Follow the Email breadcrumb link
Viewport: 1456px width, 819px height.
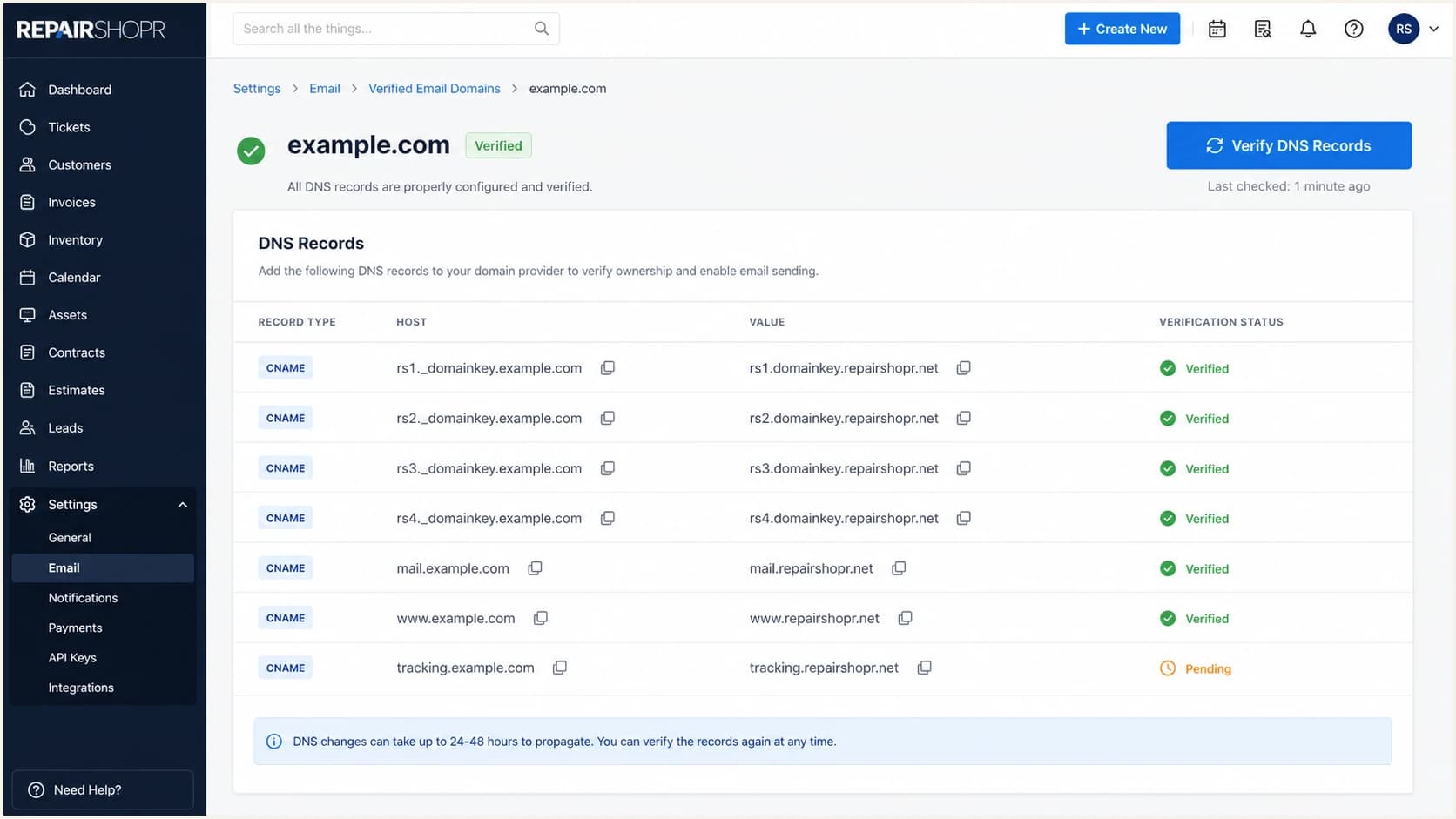(x=325, y=89)
